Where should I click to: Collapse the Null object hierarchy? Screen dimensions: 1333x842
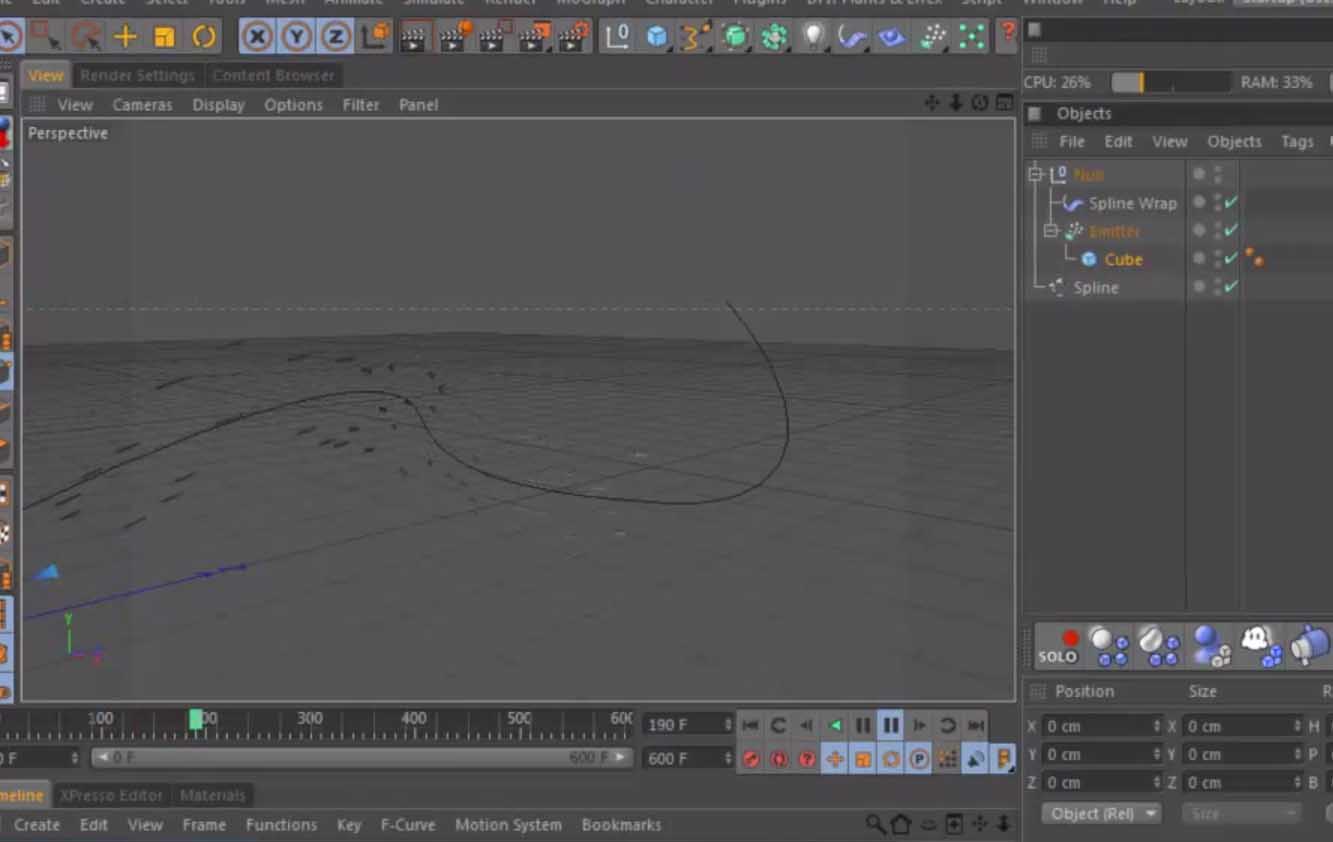click(x=1035, y=174)
